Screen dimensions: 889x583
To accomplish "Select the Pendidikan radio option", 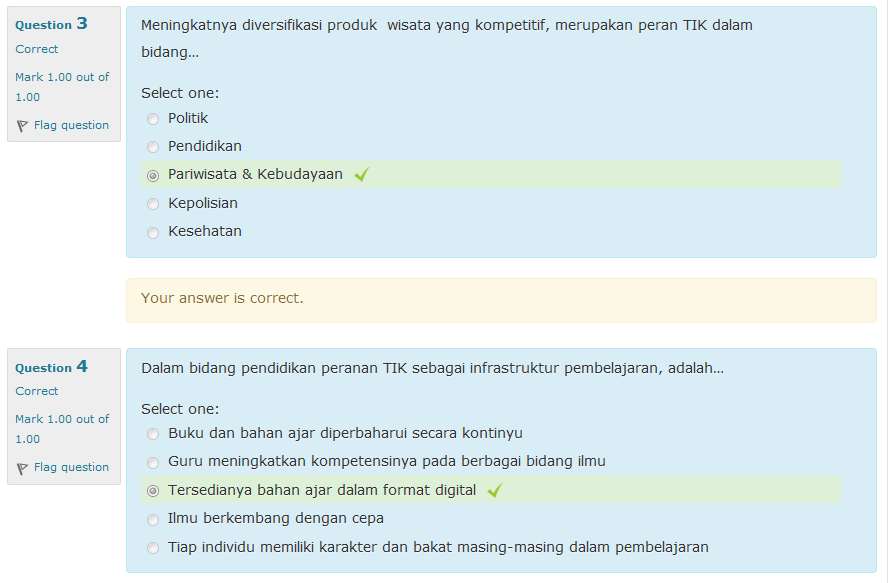I will 153,147.
